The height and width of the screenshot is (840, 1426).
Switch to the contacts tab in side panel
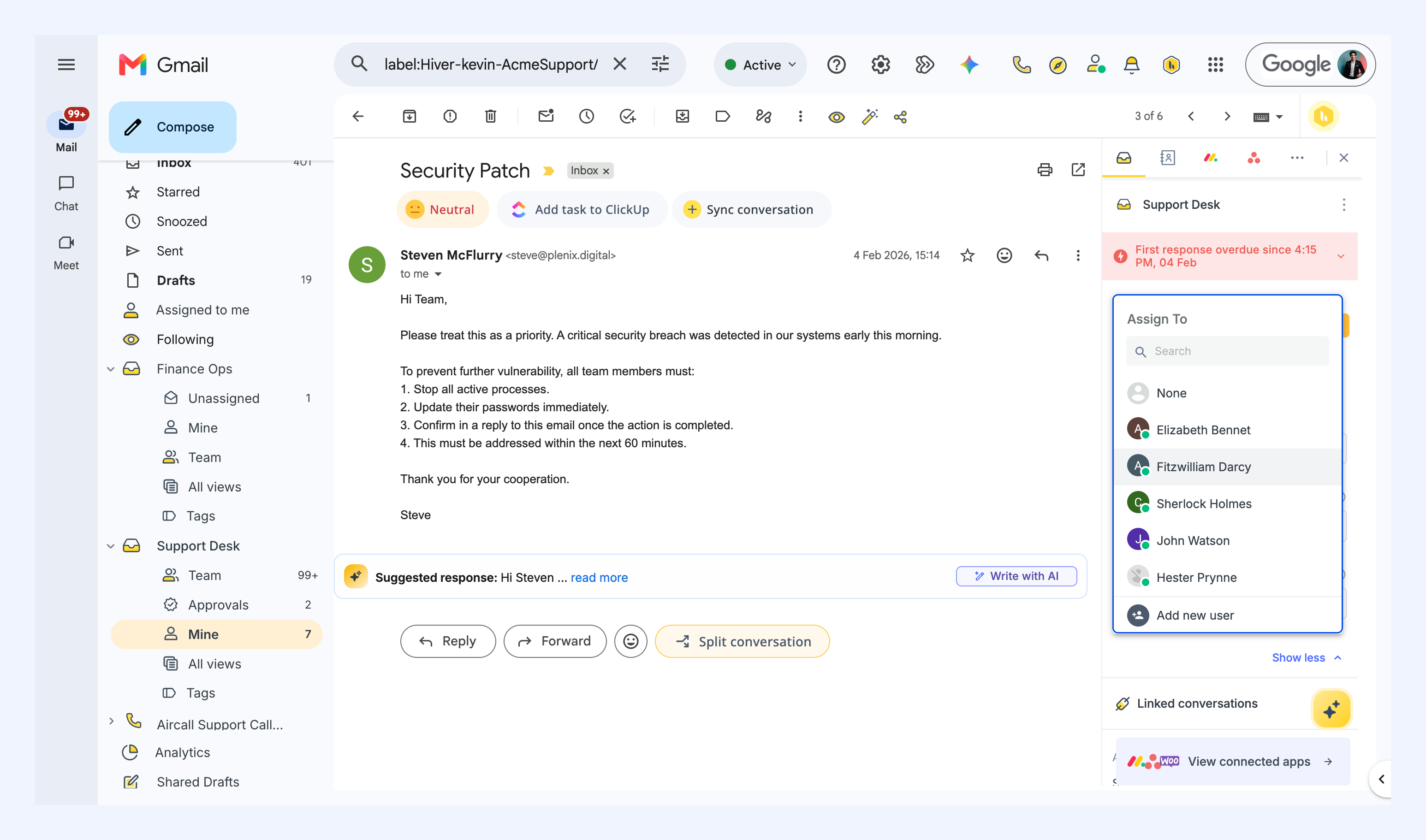(1167, 158)
